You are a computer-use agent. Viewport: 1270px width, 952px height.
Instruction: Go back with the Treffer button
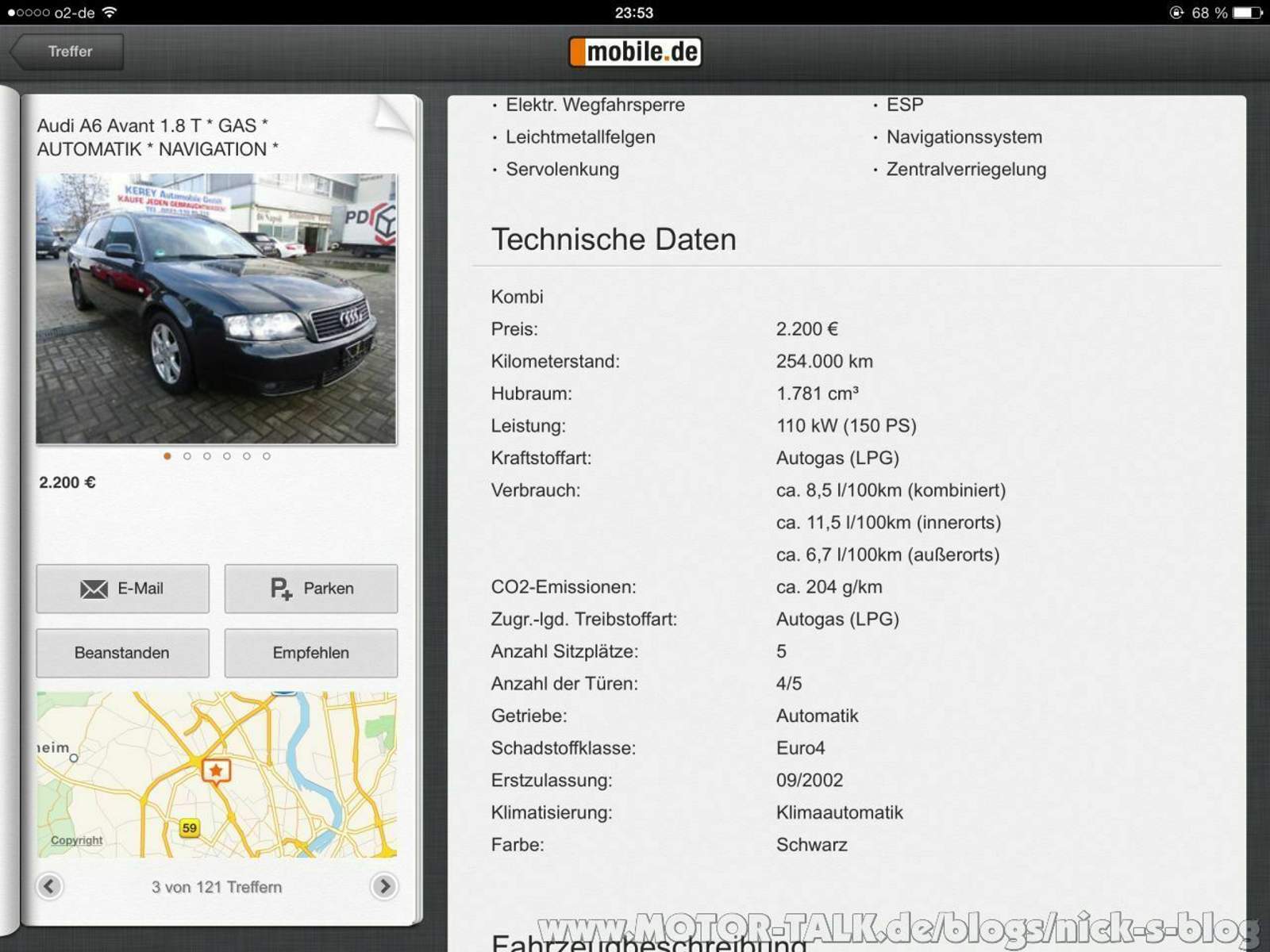(x=67, y=52)
